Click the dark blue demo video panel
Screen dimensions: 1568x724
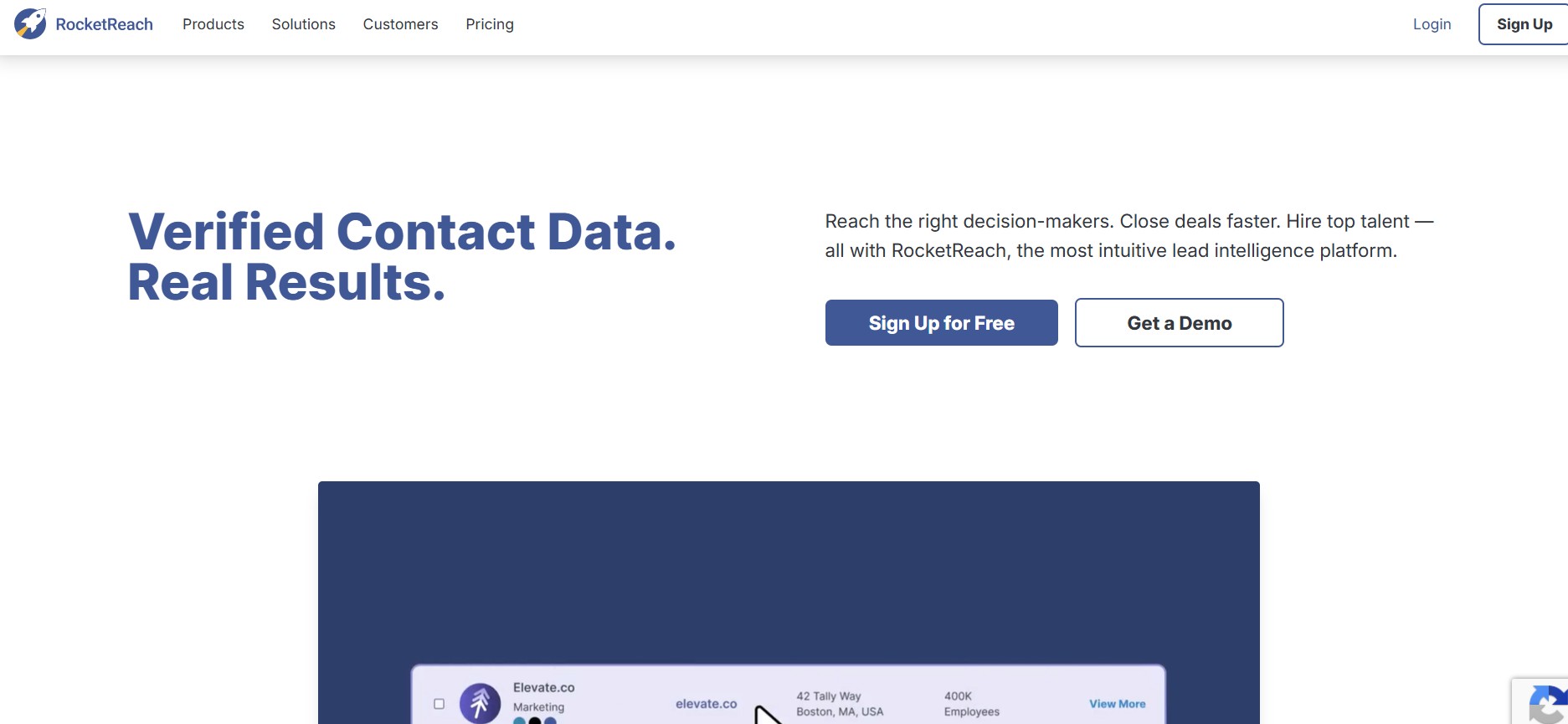point(788,569)
